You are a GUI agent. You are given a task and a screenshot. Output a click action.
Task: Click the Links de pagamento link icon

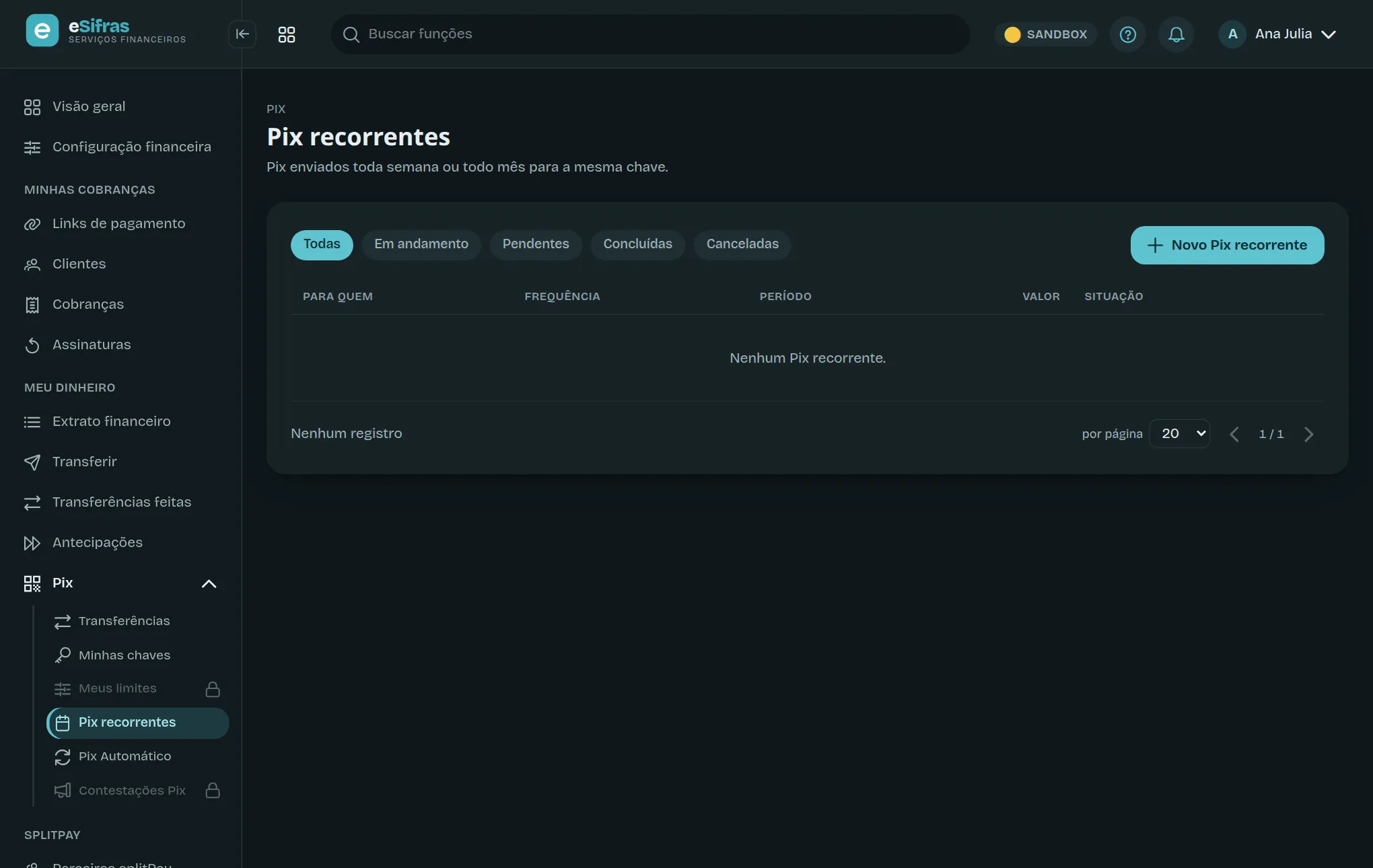pyautogui.click(x=32, y=224)
